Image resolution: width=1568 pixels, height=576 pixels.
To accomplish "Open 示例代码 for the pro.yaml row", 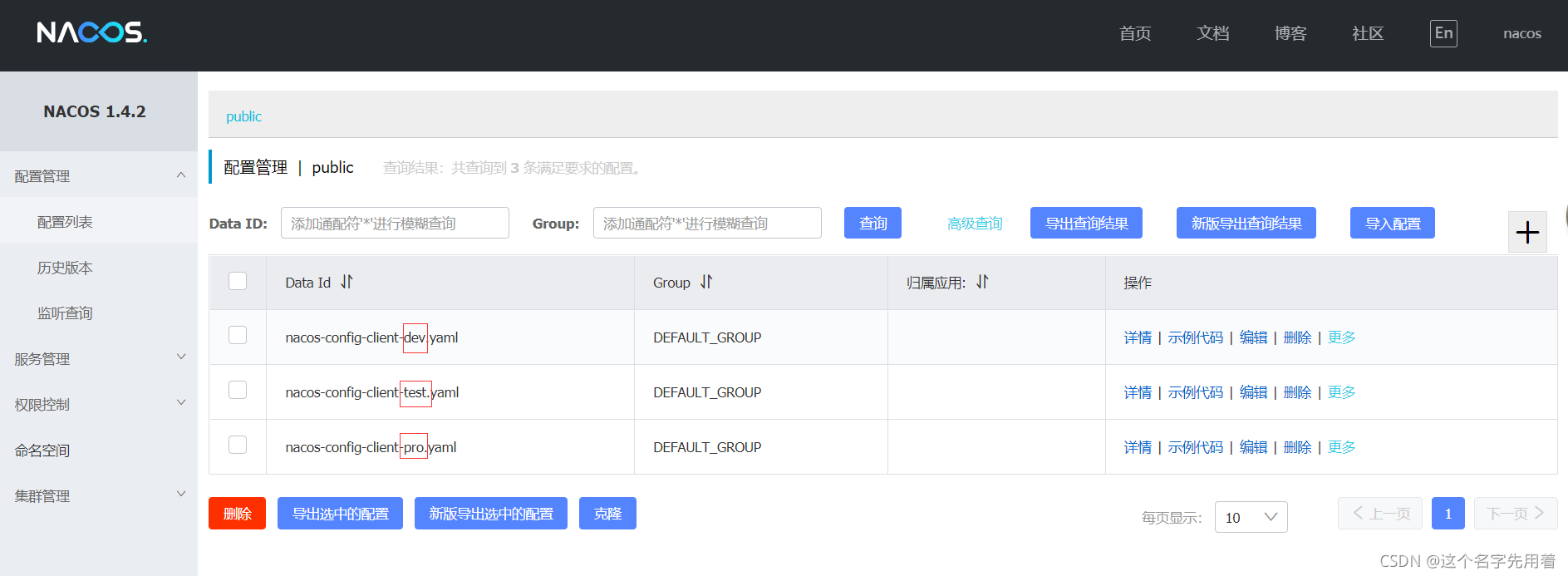I will (x=1196, y=447).
